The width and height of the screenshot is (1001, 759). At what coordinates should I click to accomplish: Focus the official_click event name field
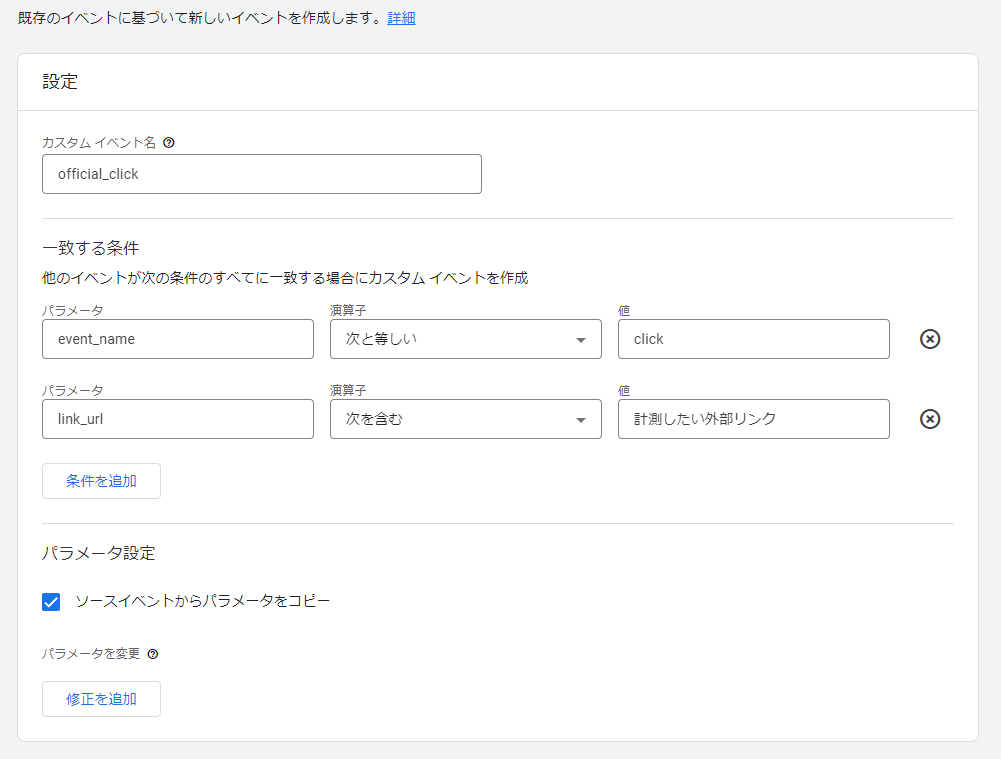(262, 174)
